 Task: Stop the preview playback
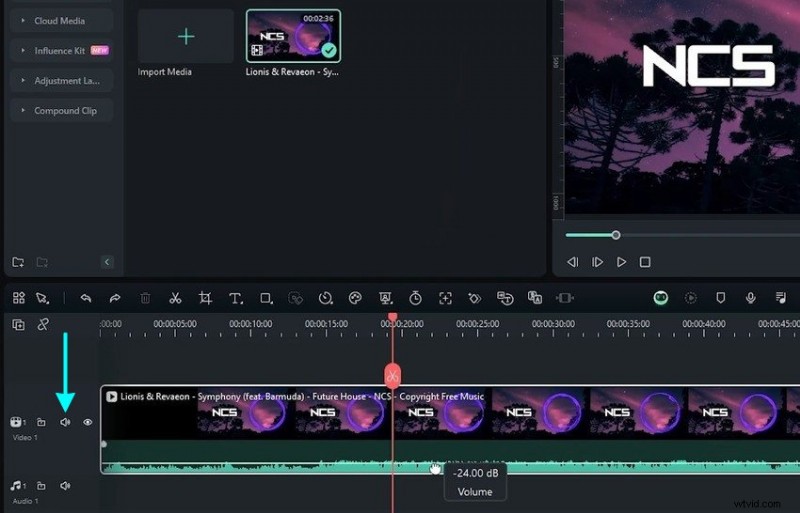point(645,262)
